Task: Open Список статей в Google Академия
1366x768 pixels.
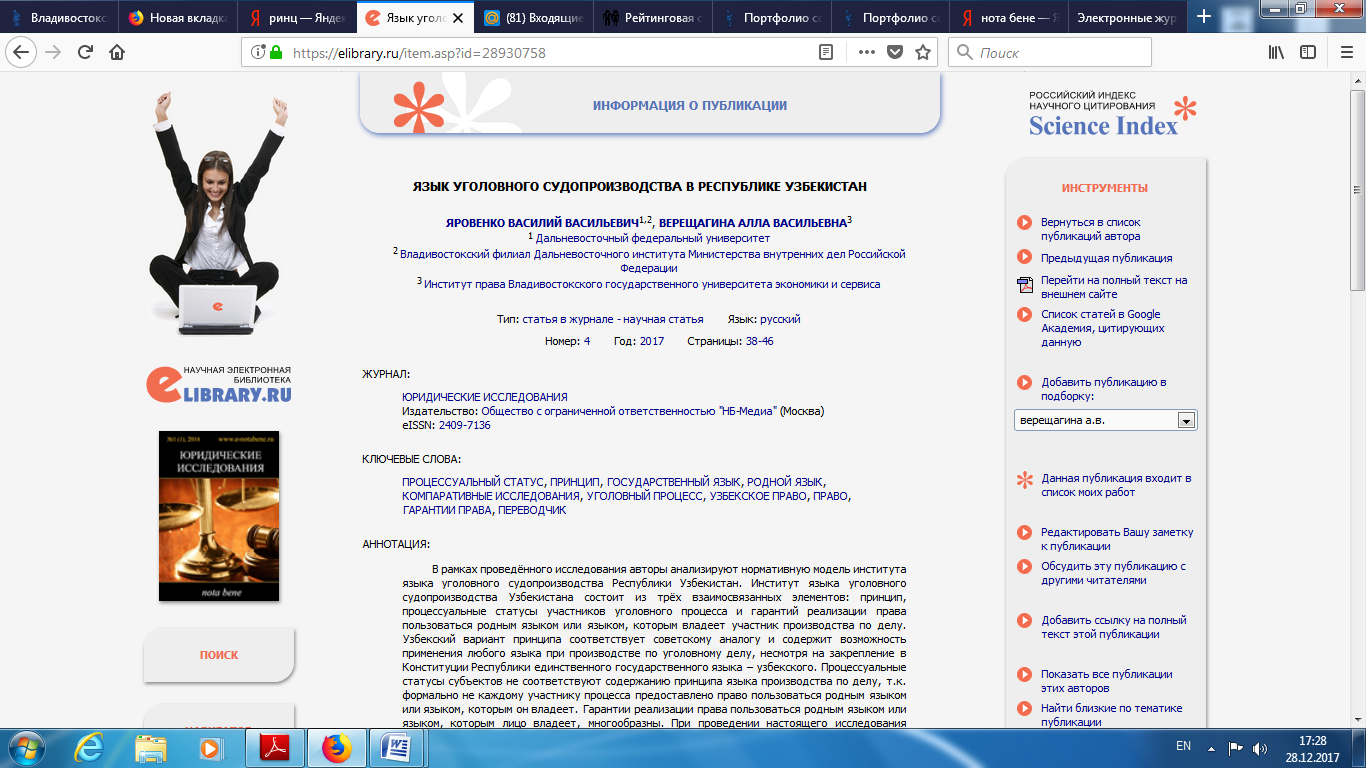Action: pyautogui.click(x=1101, y=328)
